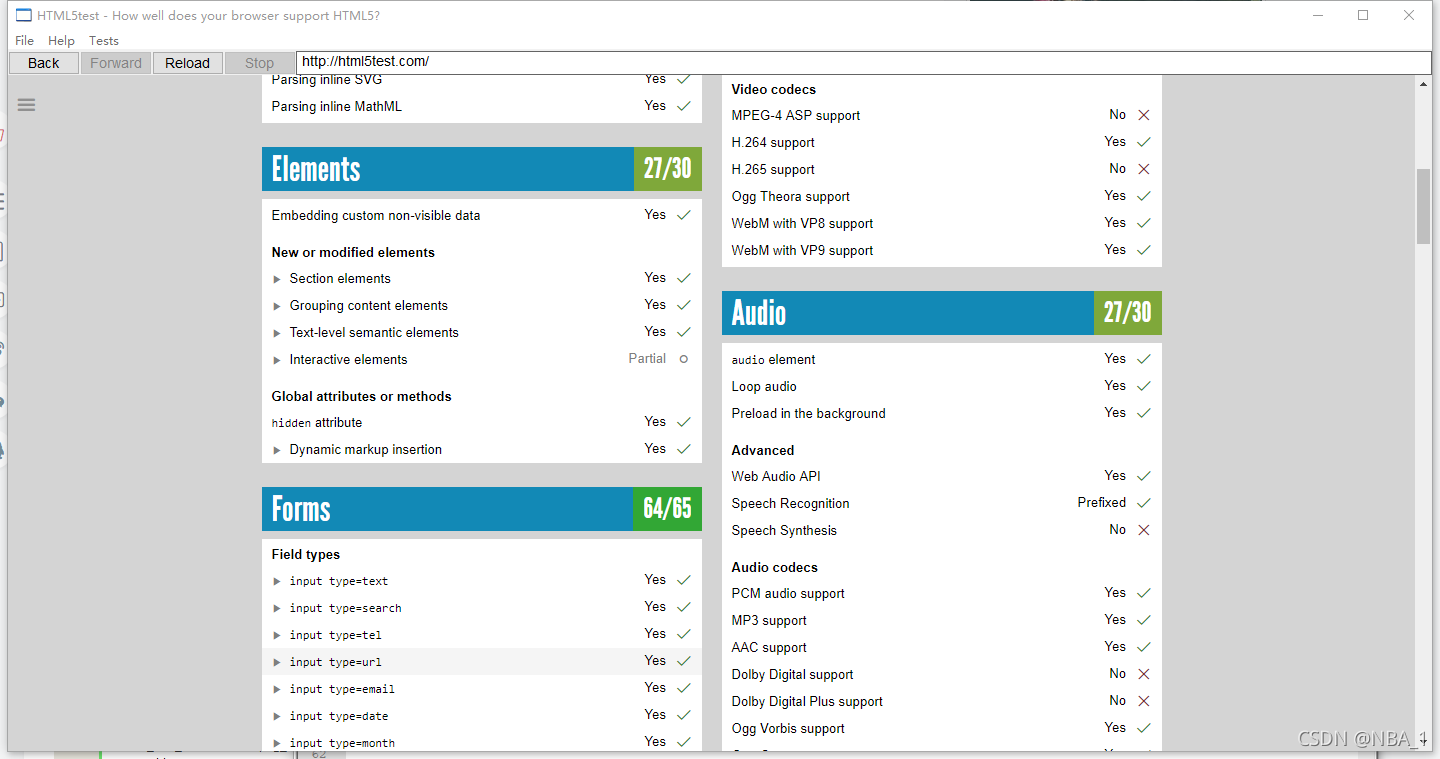Click the "Prefixed" result for Speech Recognition
Image resolution: width=1440 pixels, height=759 pixels.
point(1102,502)
